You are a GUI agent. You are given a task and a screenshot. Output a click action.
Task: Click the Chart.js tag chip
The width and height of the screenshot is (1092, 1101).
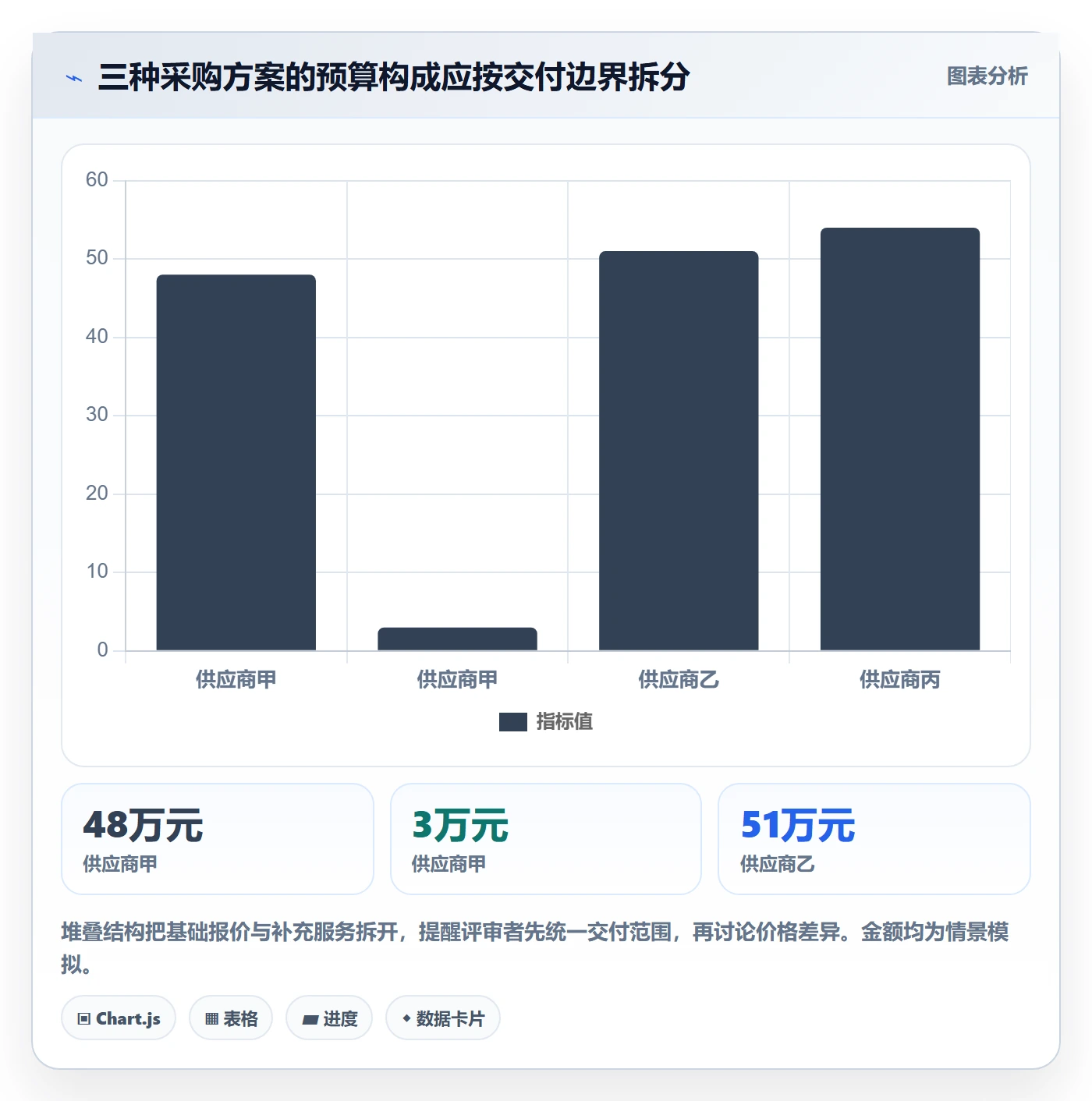click(119, 1018)
